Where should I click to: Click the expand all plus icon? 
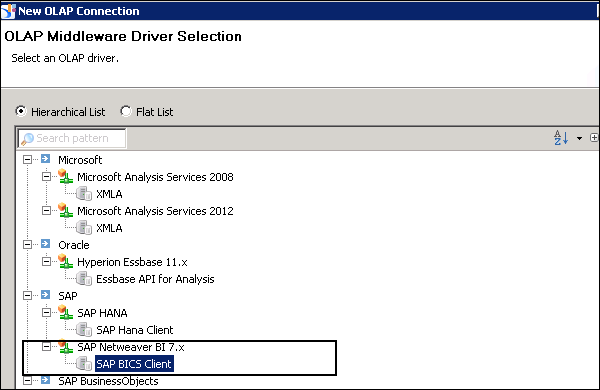pyautogui.click(x=594, y=137)
